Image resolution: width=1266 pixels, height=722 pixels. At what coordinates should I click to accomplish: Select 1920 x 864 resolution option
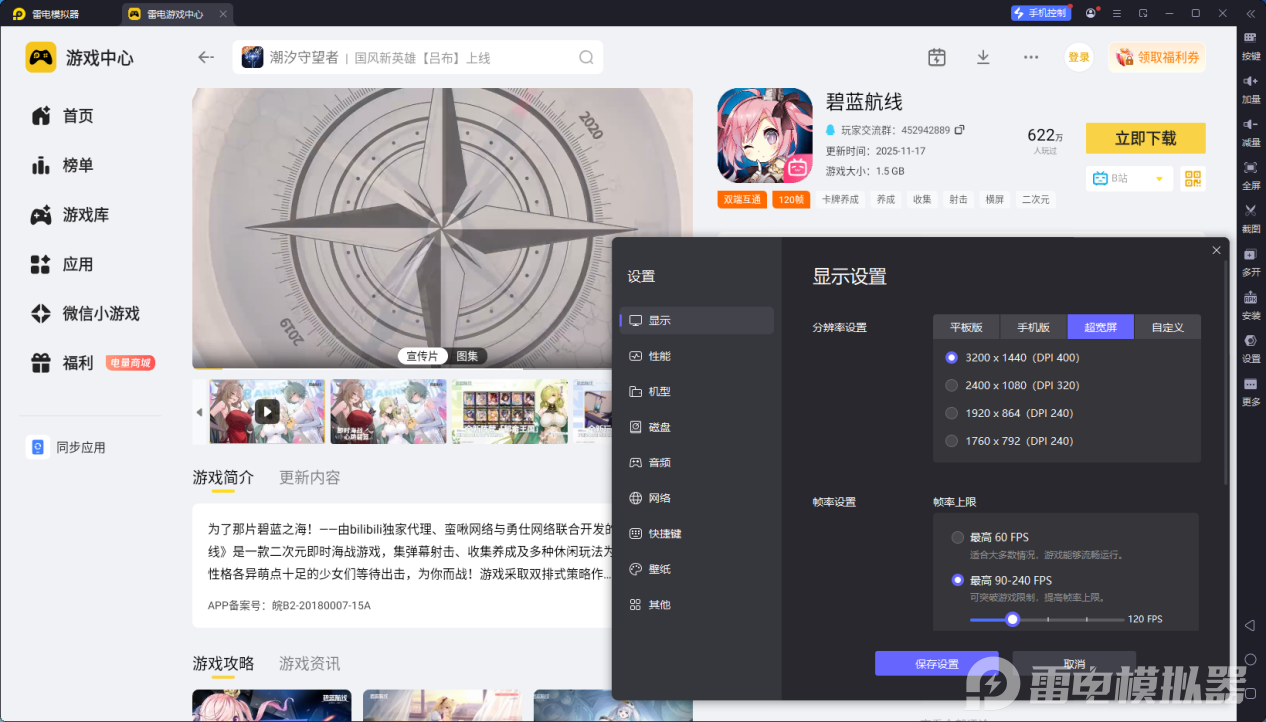click(951, 413)
